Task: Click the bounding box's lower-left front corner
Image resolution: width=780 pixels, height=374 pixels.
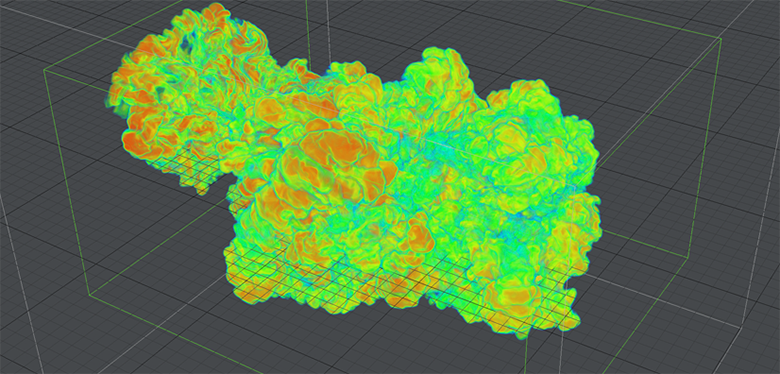Action: point(90,294)
